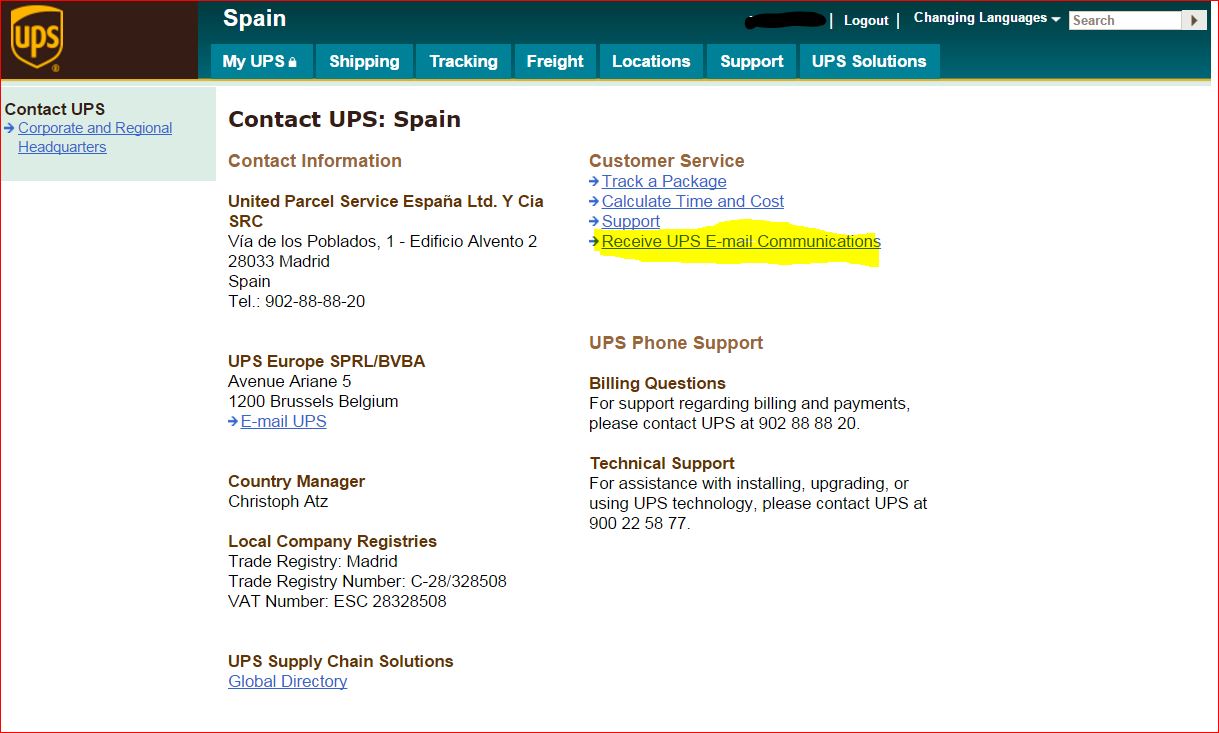
Task: Click the Billing Questions heading
Action: (x=657, y=383)
